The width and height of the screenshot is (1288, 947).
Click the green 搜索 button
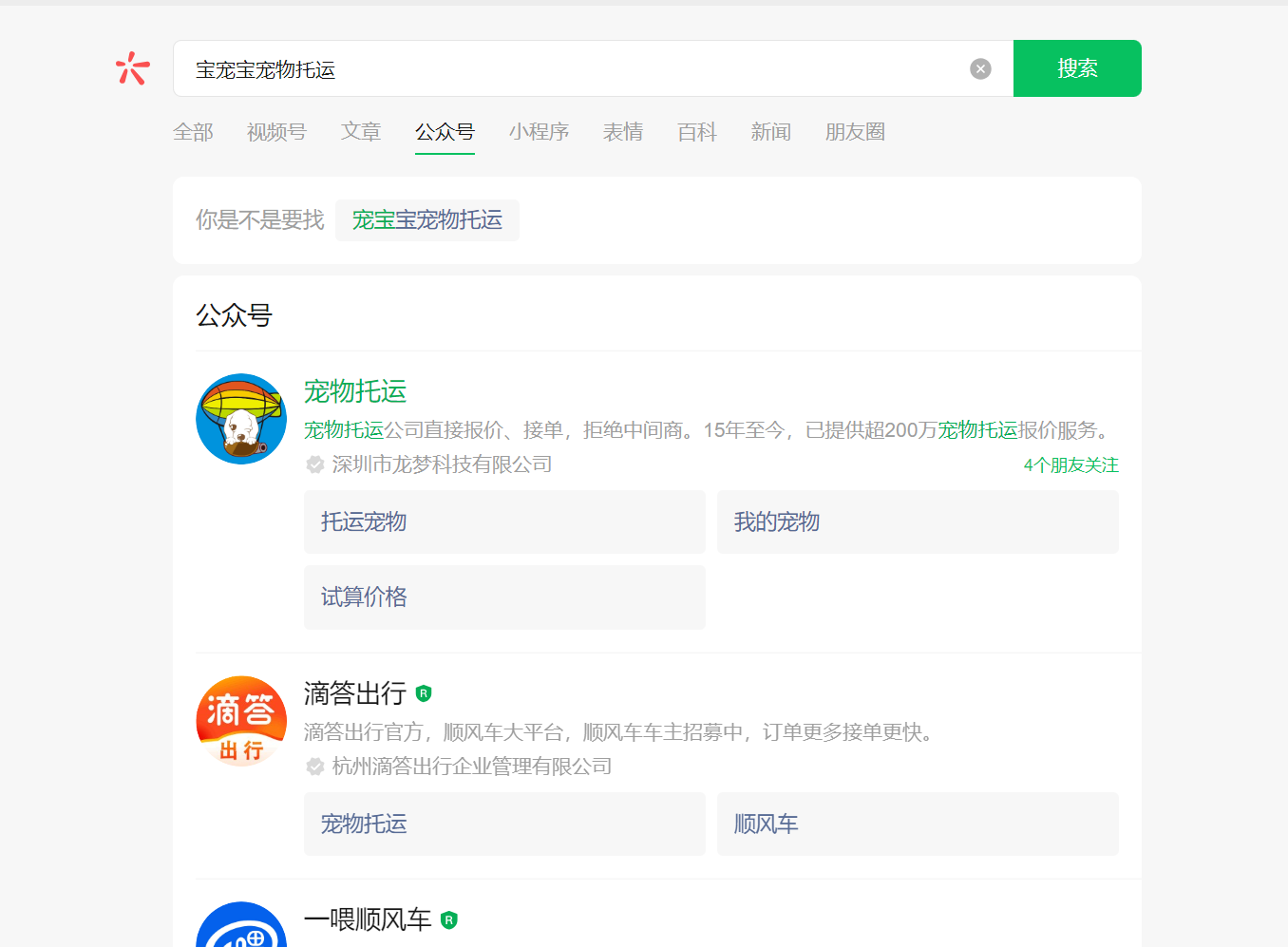[1077, 68]
